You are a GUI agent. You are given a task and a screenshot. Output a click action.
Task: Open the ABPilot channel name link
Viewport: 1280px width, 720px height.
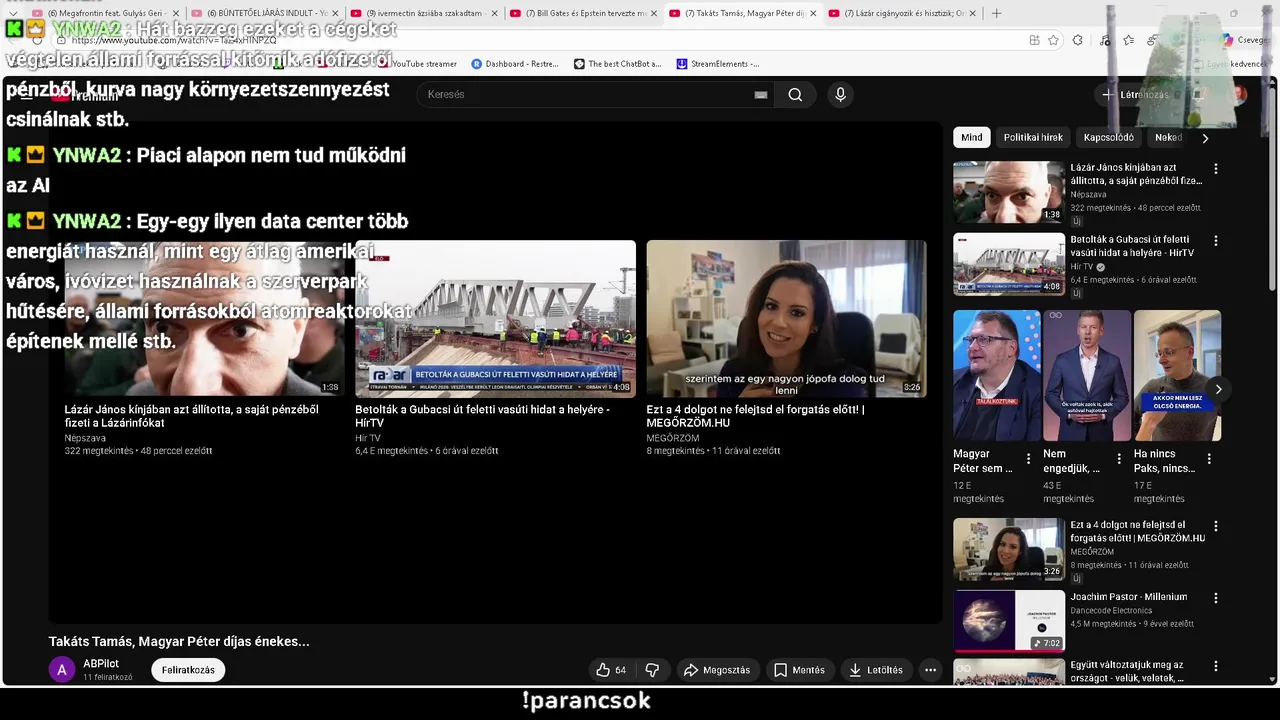click(101, 664)
